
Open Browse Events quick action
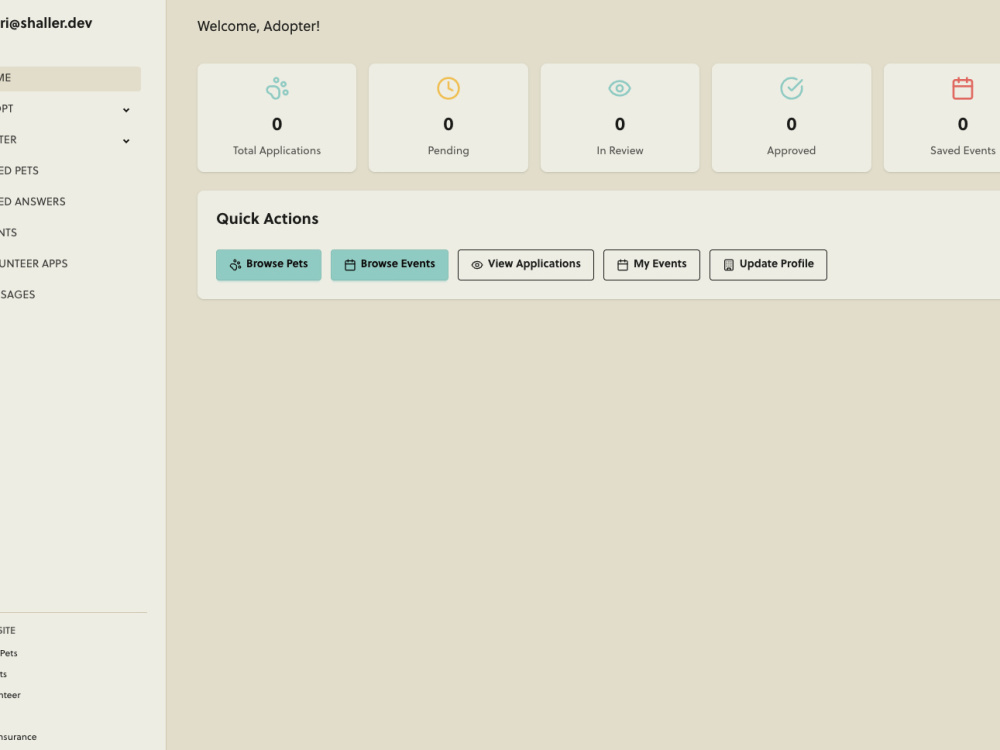[389, 265]
